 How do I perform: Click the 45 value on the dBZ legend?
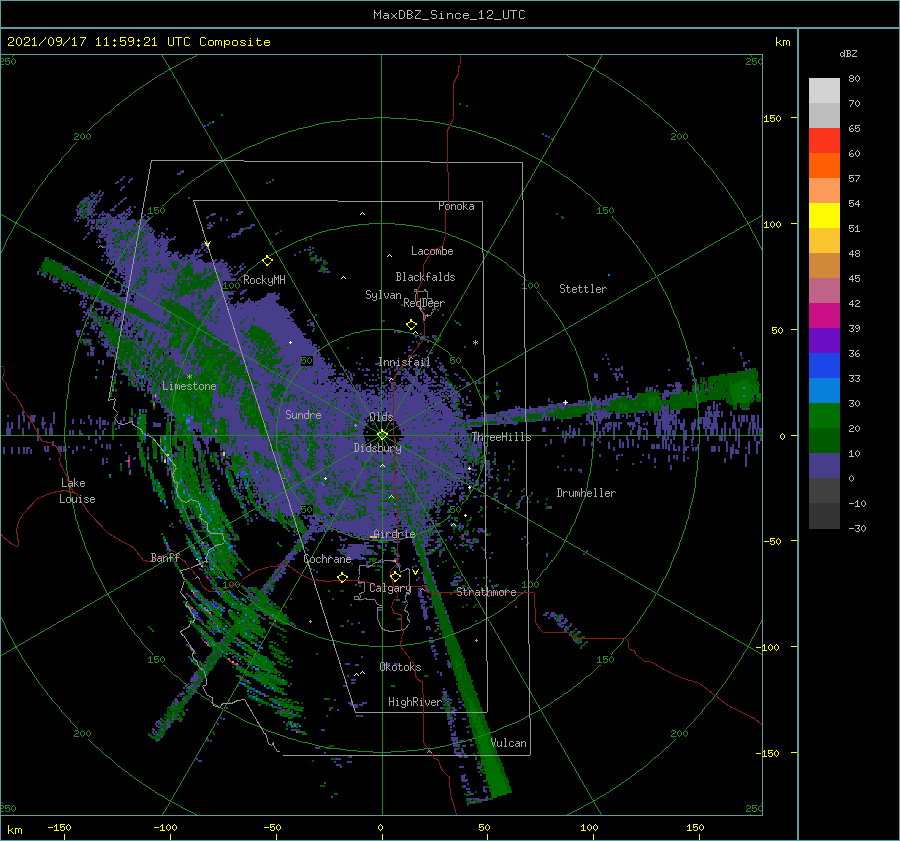[x=854, y=278]
